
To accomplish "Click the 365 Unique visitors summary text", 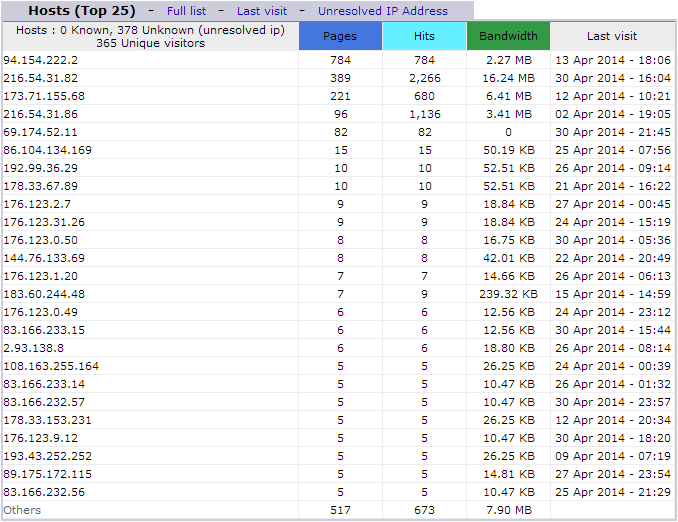I will (x=150, y=43).
